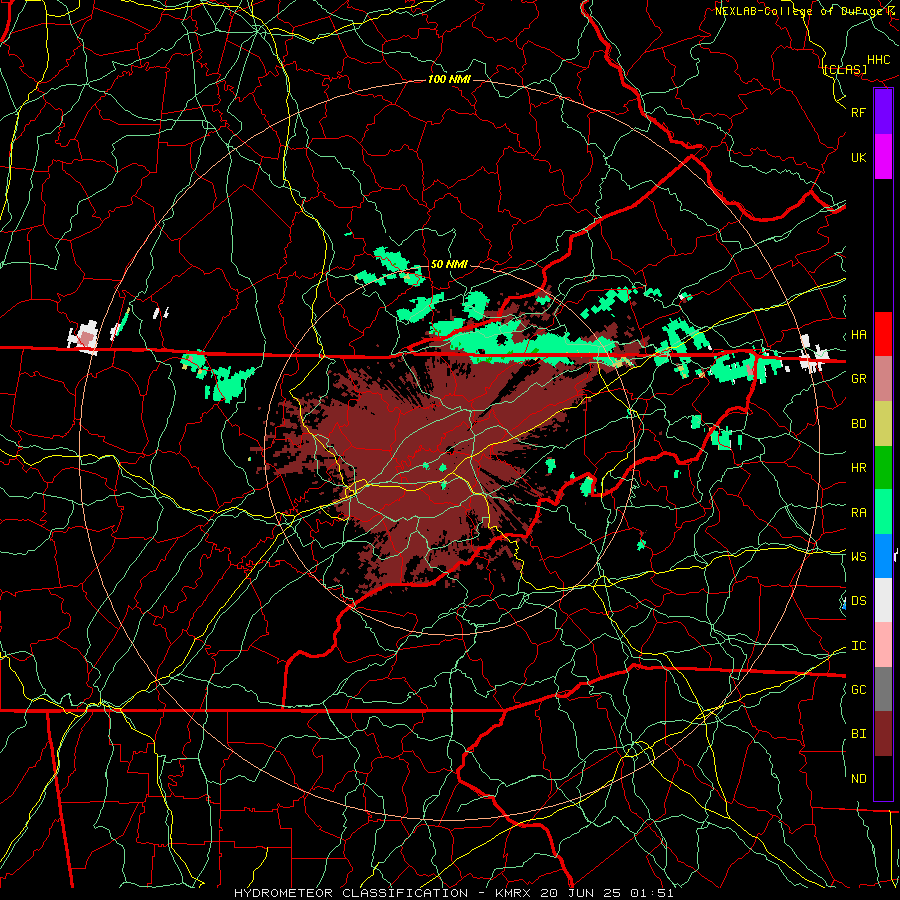Click the HR legend label
Screen dimensions: 900x900
tap(858, 468)
